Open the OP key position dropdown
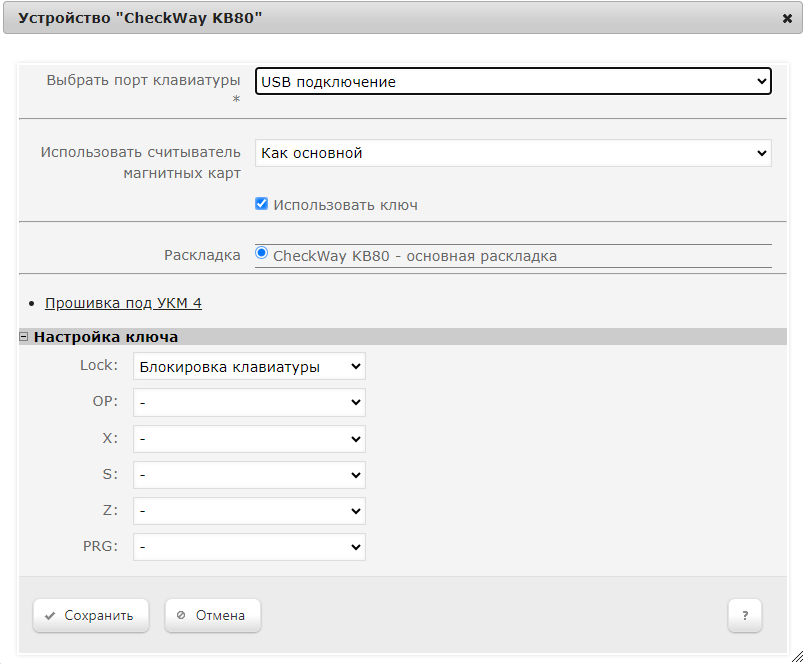The height and width of the screenshot is (664, 804). click(249, 402)
